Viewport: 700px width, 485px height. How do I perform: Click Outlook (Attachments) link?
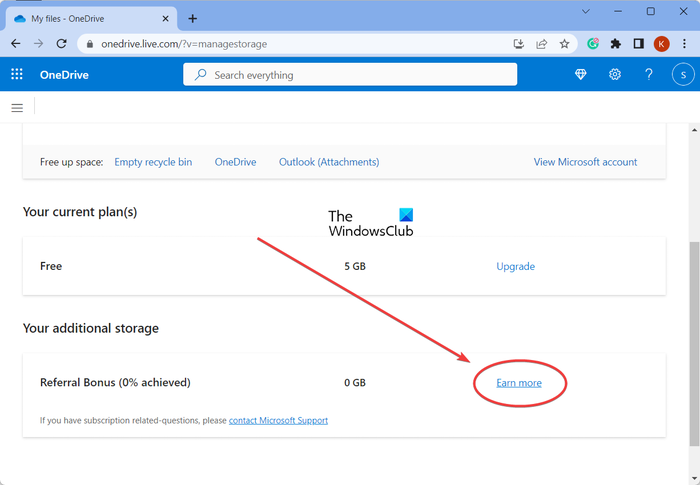coord(329,162)
